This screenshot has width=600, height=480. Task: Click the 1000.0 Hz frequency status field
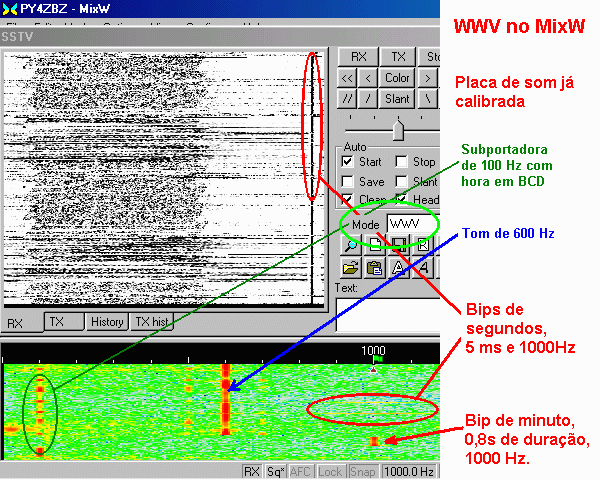click(409, 472)
